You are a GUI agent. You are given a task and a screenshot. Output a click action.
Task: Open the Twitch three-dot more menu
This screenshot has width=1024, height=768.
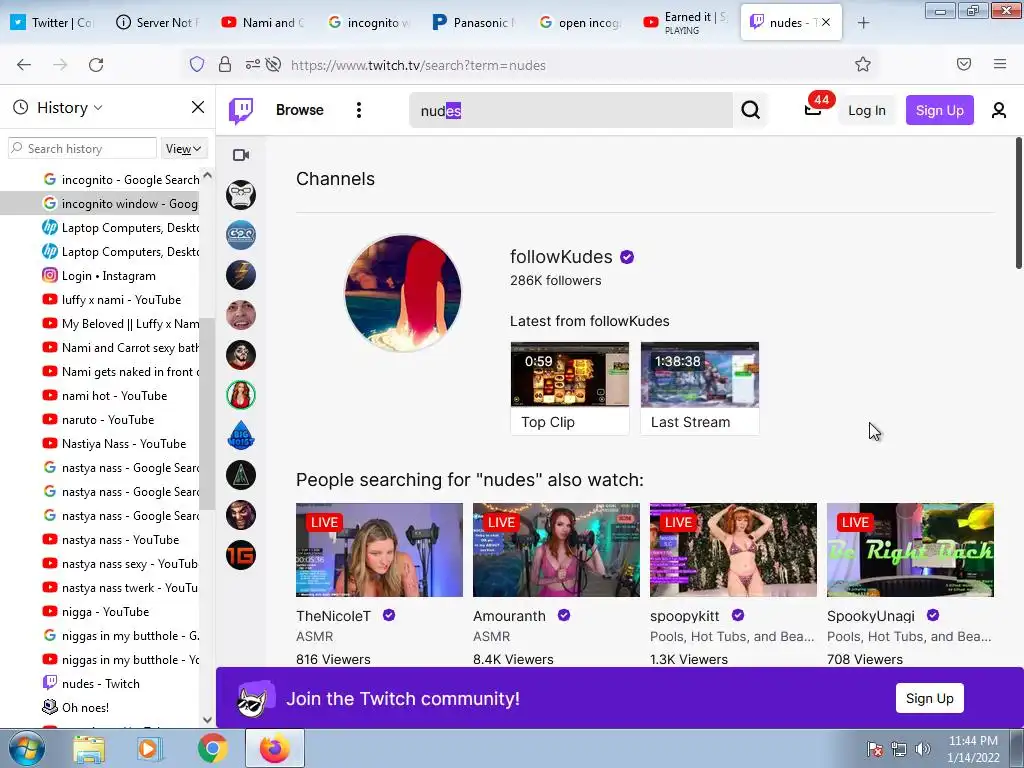pyautogui.click(x=359, y=110)
